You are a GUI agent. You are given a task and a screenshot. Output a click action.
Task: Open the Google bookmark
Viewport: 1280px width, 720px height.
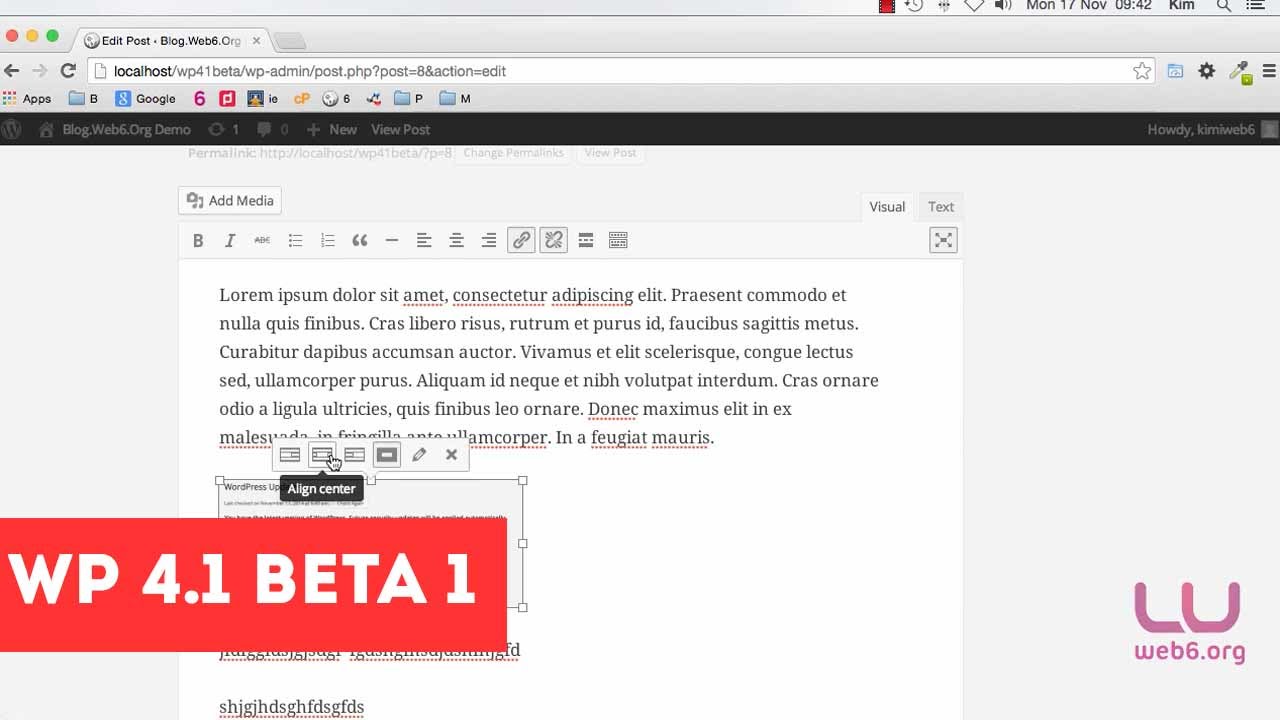[146, 99]
